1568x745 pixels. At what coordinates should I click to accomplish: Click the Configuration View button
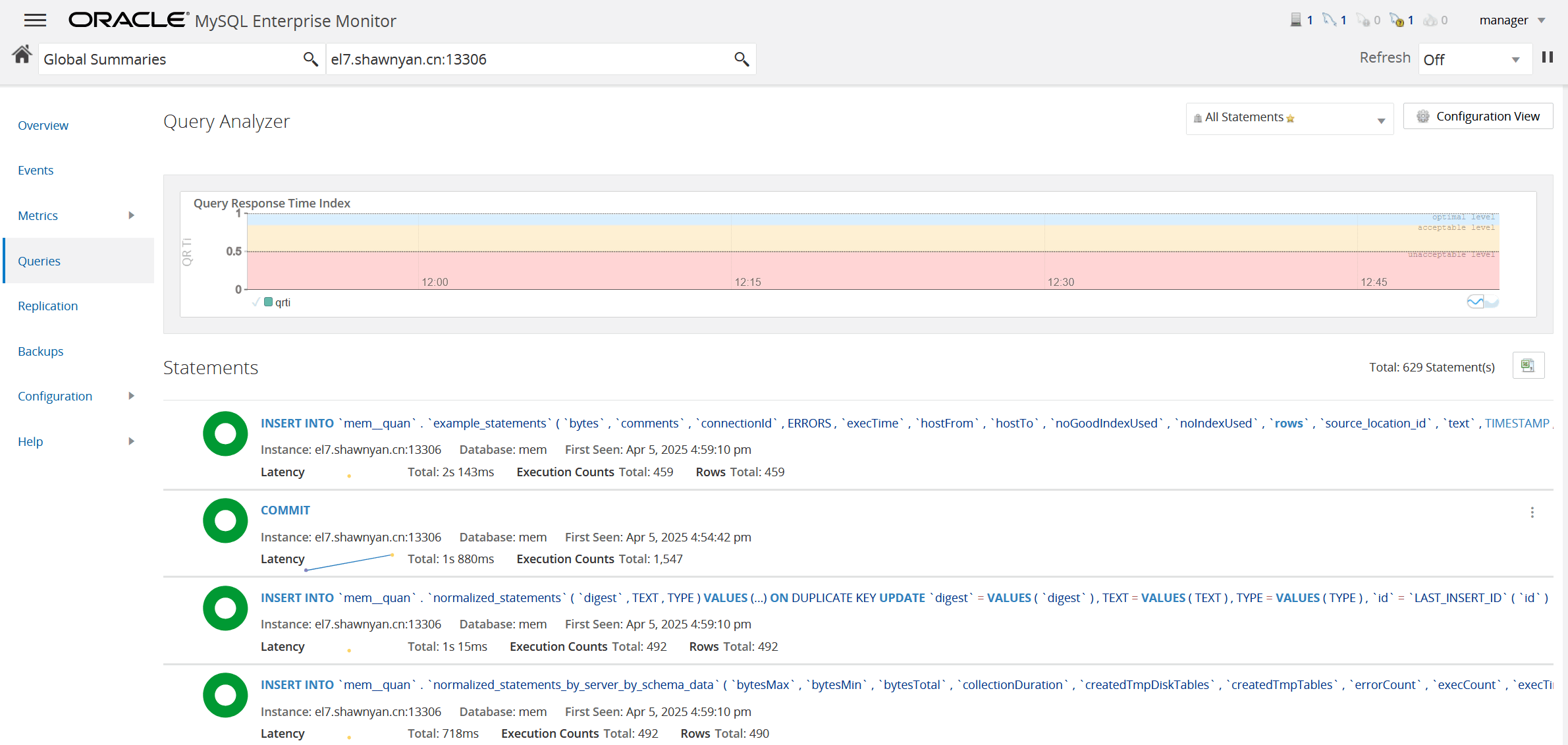click(1478, 116)
